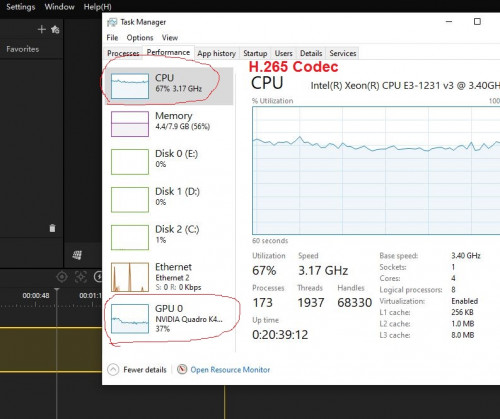The width and height of the screenshot is (500, 419).
Task: Open the Options menu in Task Manager
Action: click(x=140, y=38)
